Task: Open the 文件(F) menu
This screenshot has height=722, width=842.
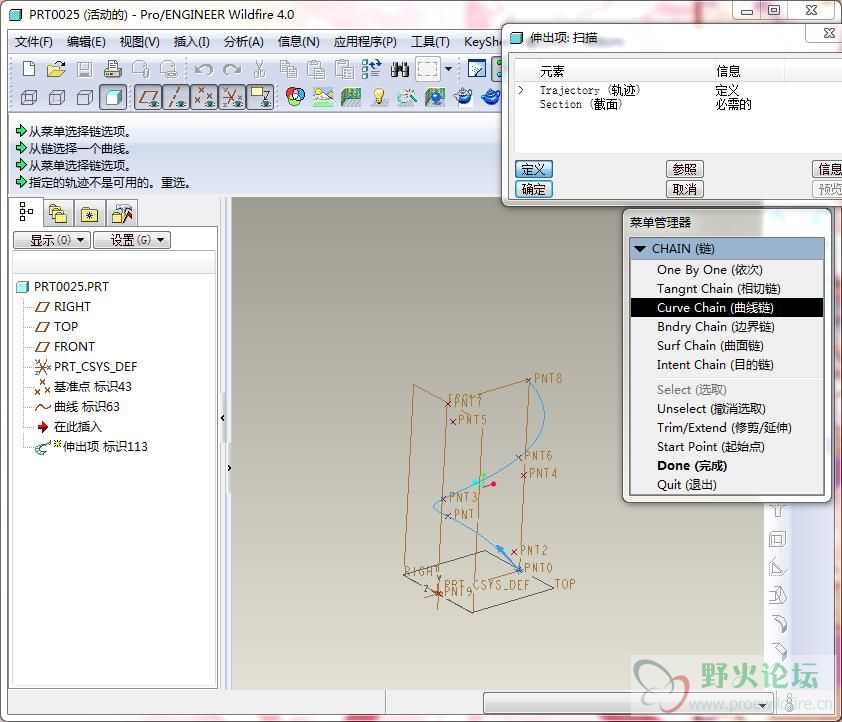Action: click(x=33, y=42)
